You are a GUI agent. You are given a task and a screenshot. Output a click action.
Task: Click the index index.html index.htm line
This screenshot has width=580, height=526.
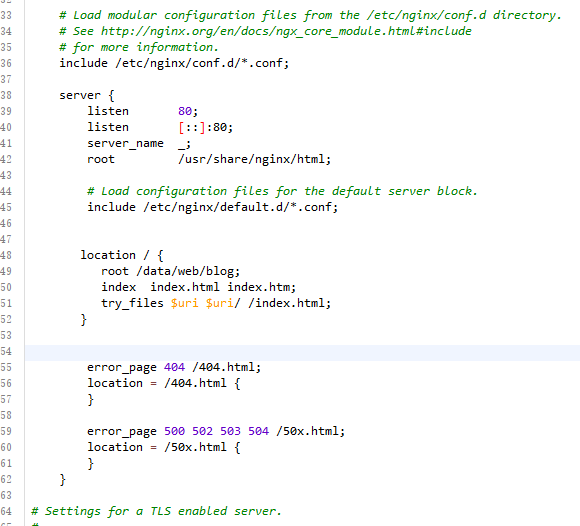pyautogui.click(x=198, y=287)
